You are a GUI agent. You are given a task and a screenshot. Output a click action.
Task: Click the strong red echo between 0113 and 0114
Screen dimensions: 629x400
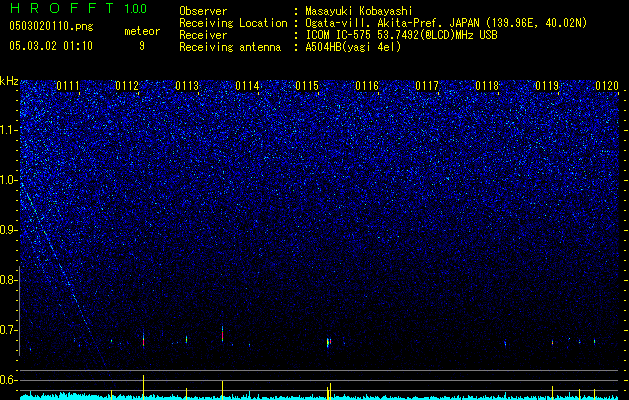click(222, 334)
